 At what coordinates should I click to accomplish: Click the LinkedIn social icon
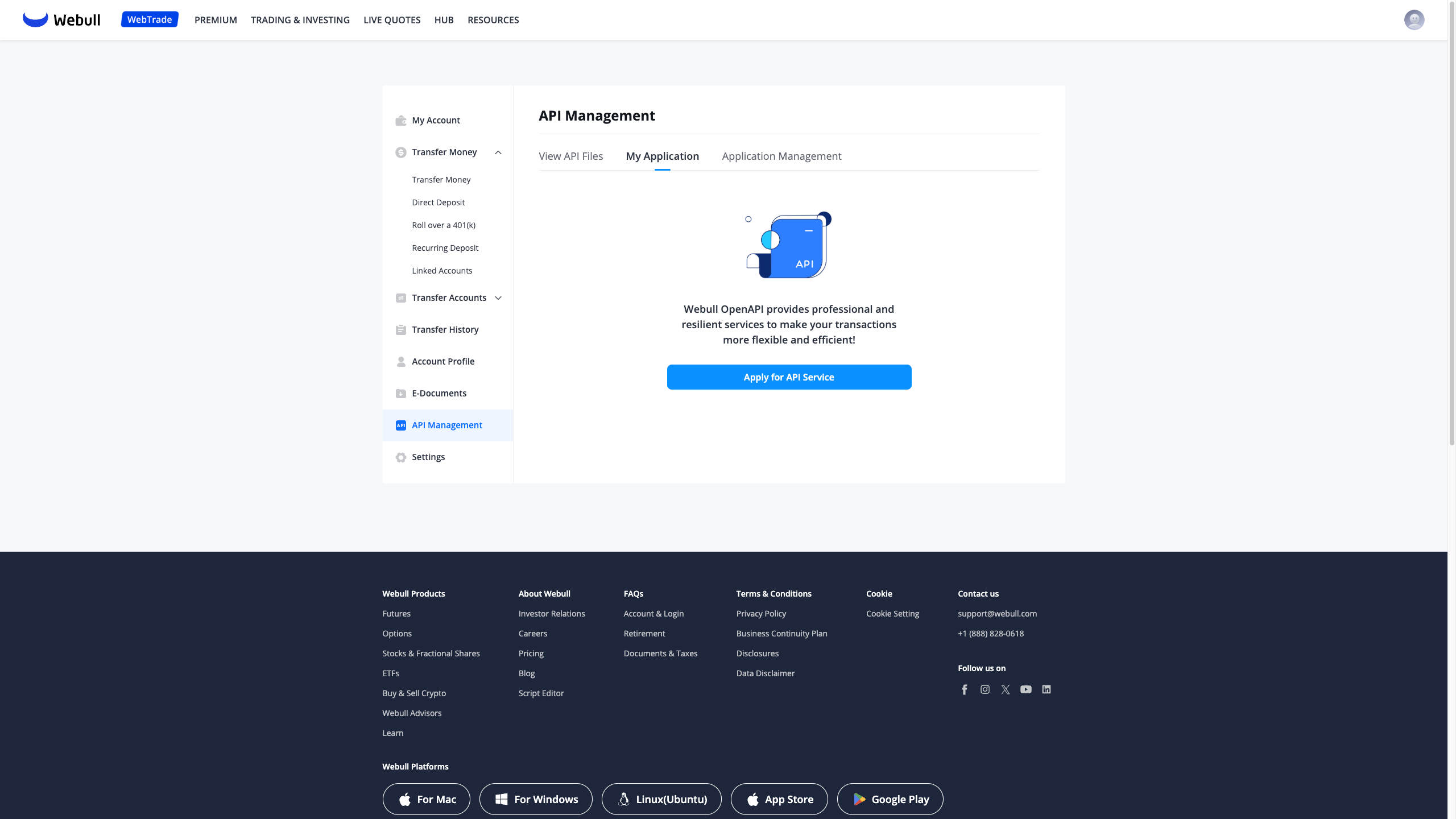[x=1046, y=689]
